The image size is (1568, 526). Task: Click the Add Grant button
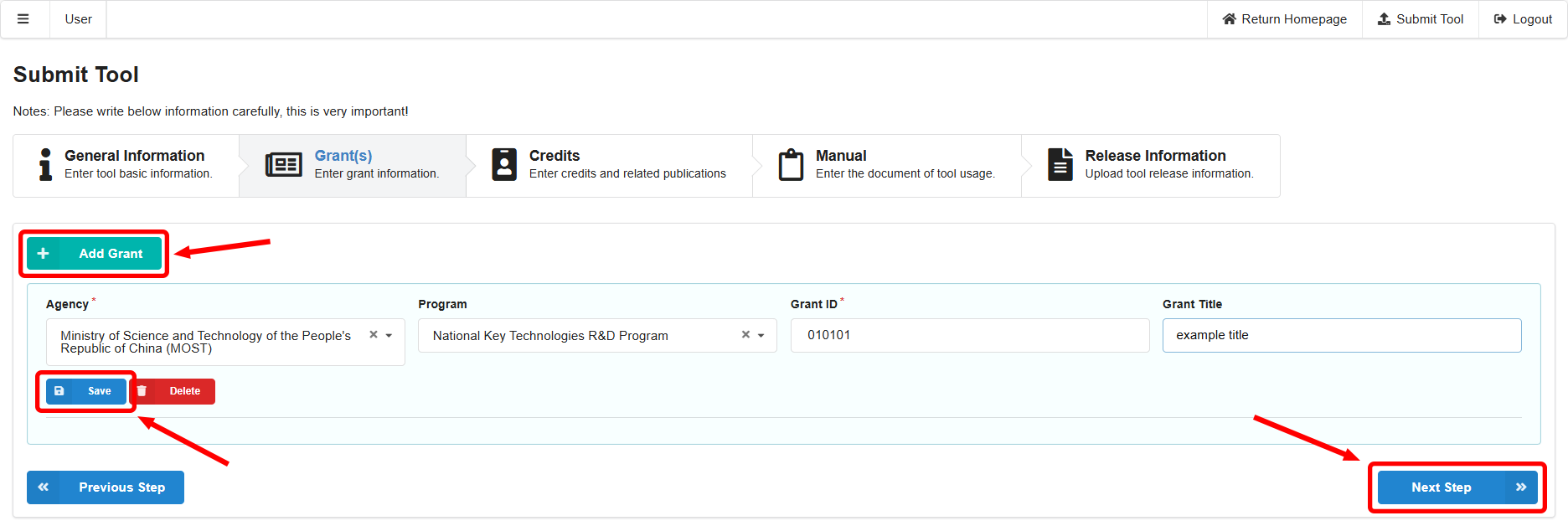point(94,254)
